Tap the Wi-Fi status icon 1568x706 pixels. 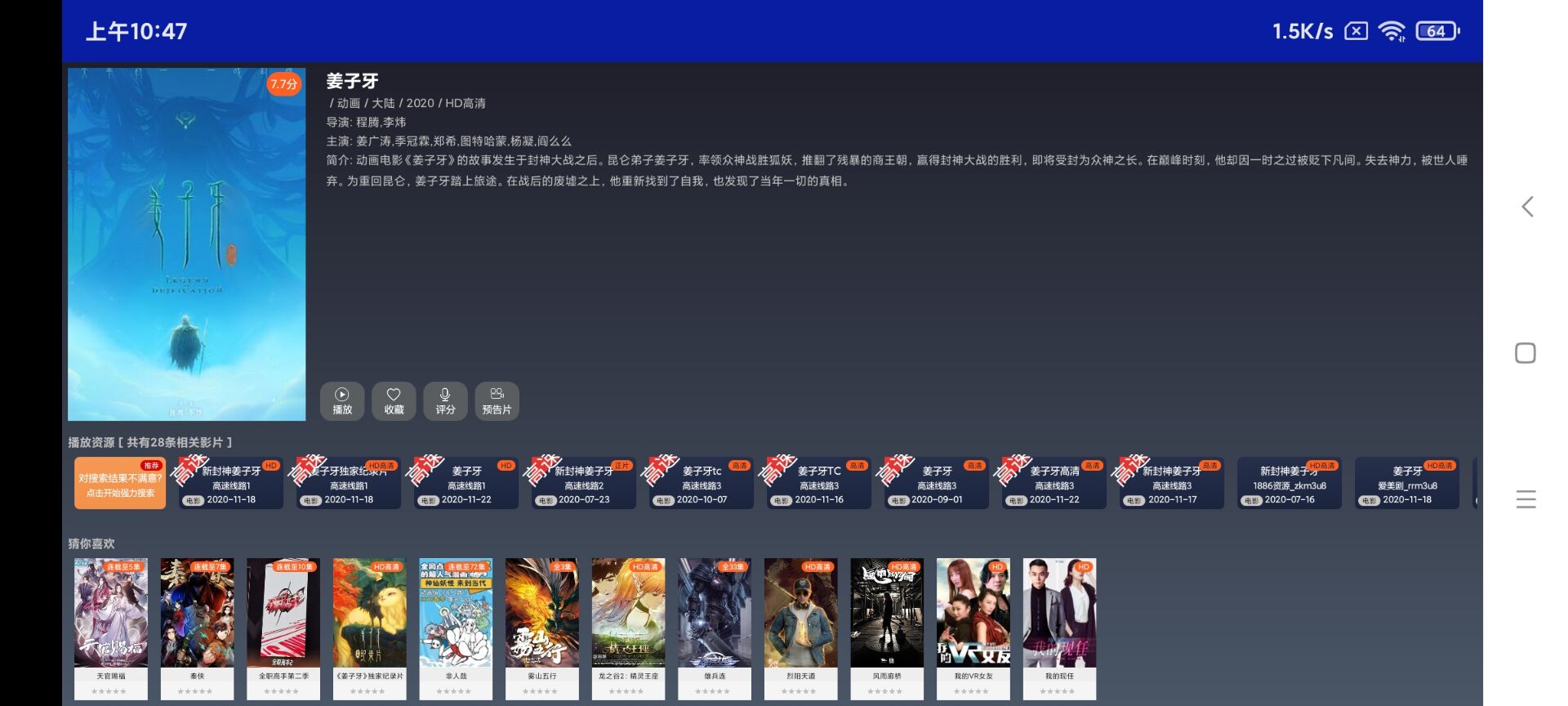pos(1392,31)
